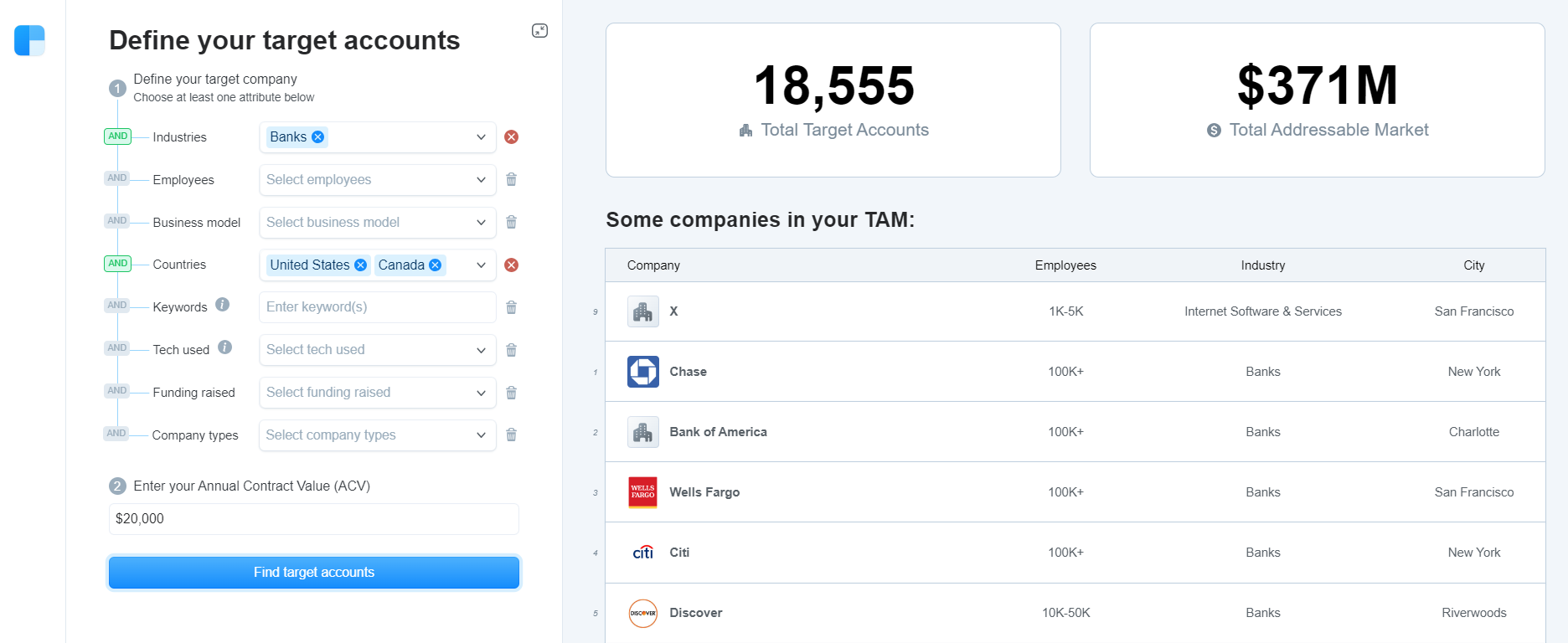The image size is (1568, 643).
Task: Click the Bank of America building icon
Action: tap(643, 432)
